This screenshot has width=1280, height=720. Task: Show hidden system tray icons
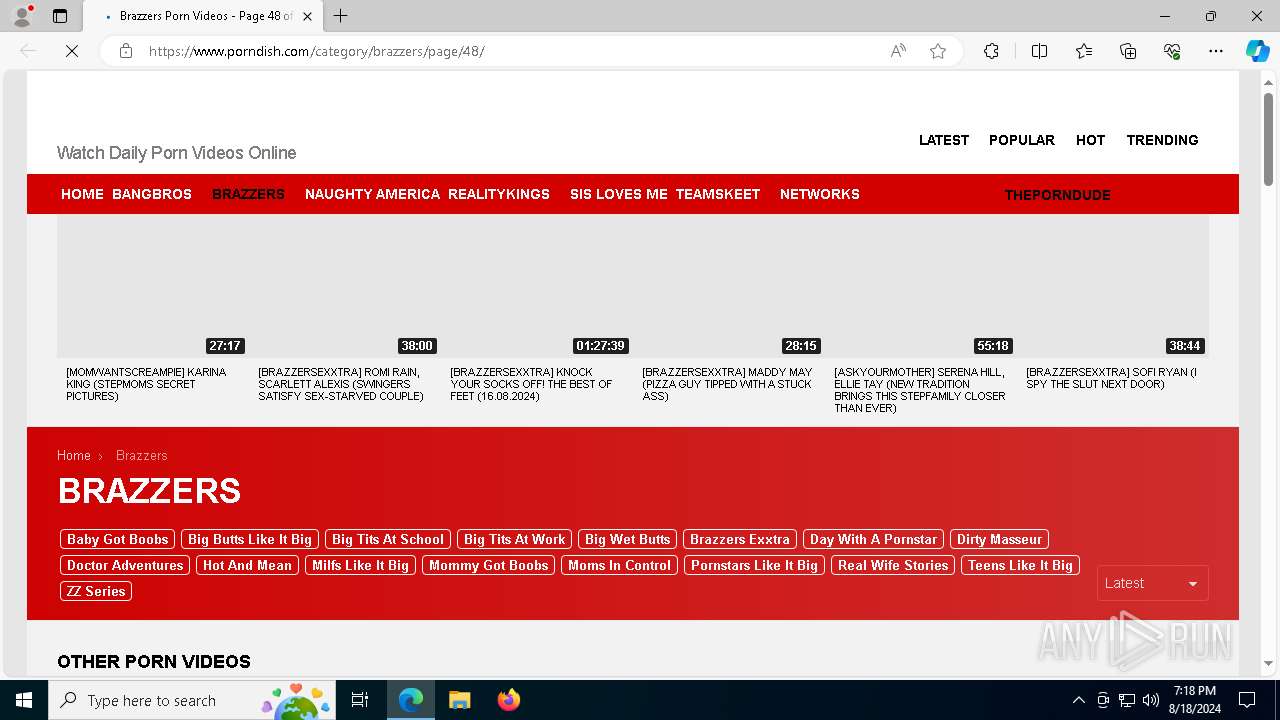[1078, 700]
